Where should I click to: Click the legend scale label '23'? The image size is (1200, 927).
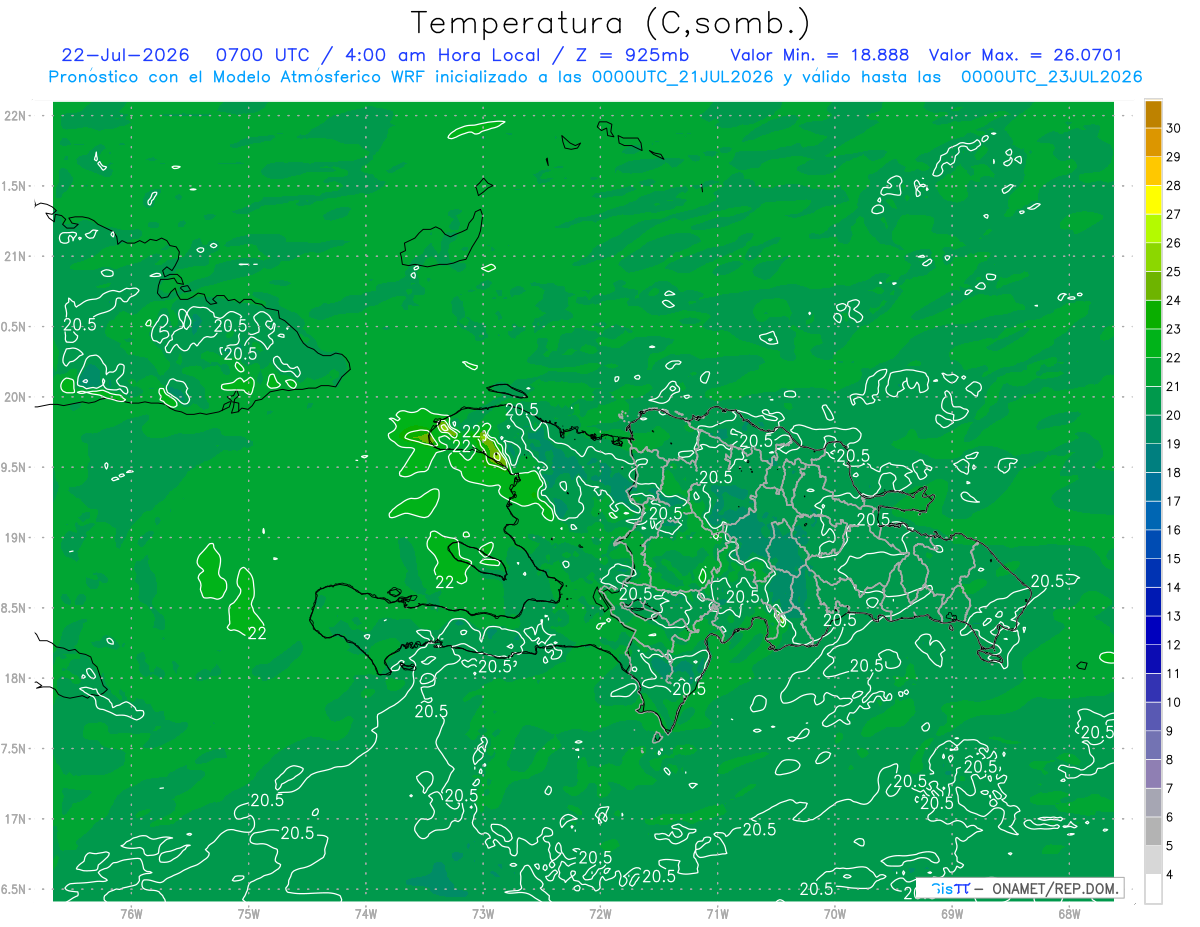coord(1175,329)
